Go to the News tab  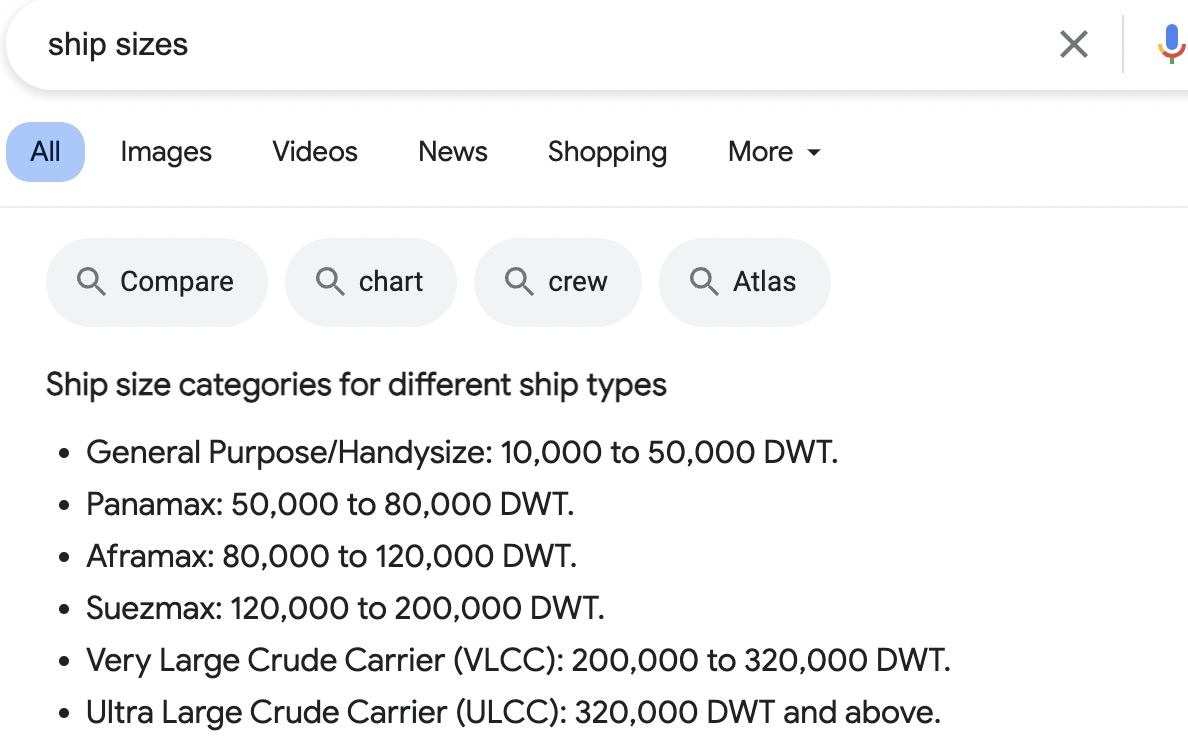453,152
